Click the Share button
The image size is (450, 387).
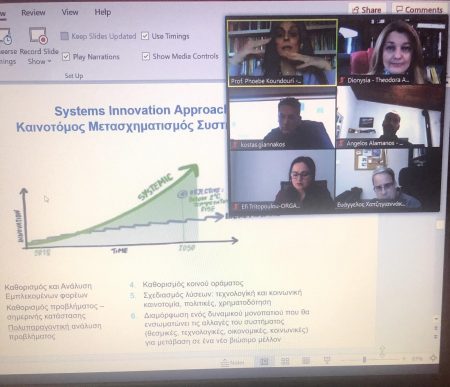coord(367,10)
